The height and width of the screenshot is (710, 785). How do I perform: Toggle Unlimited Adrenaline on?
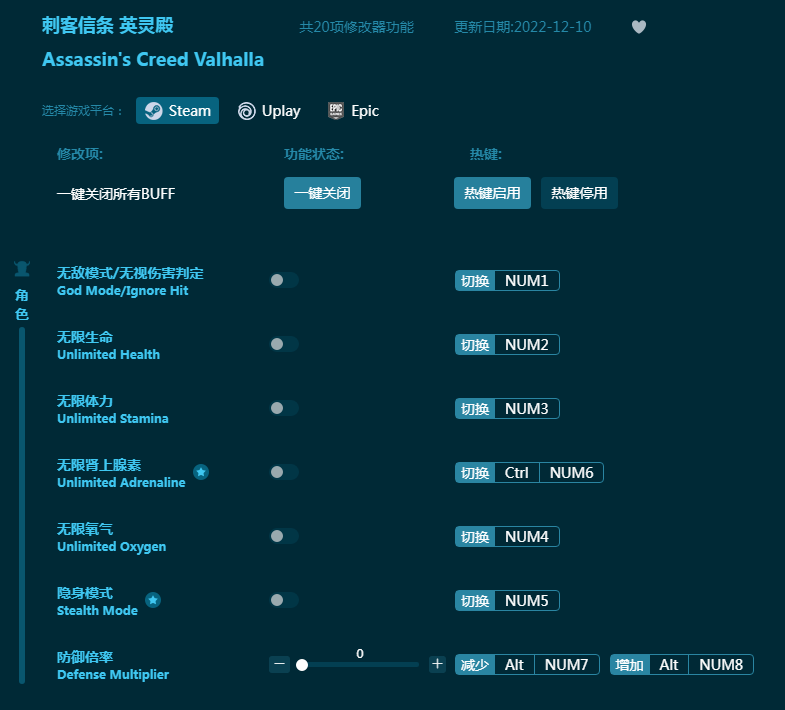tap(284, 472)
